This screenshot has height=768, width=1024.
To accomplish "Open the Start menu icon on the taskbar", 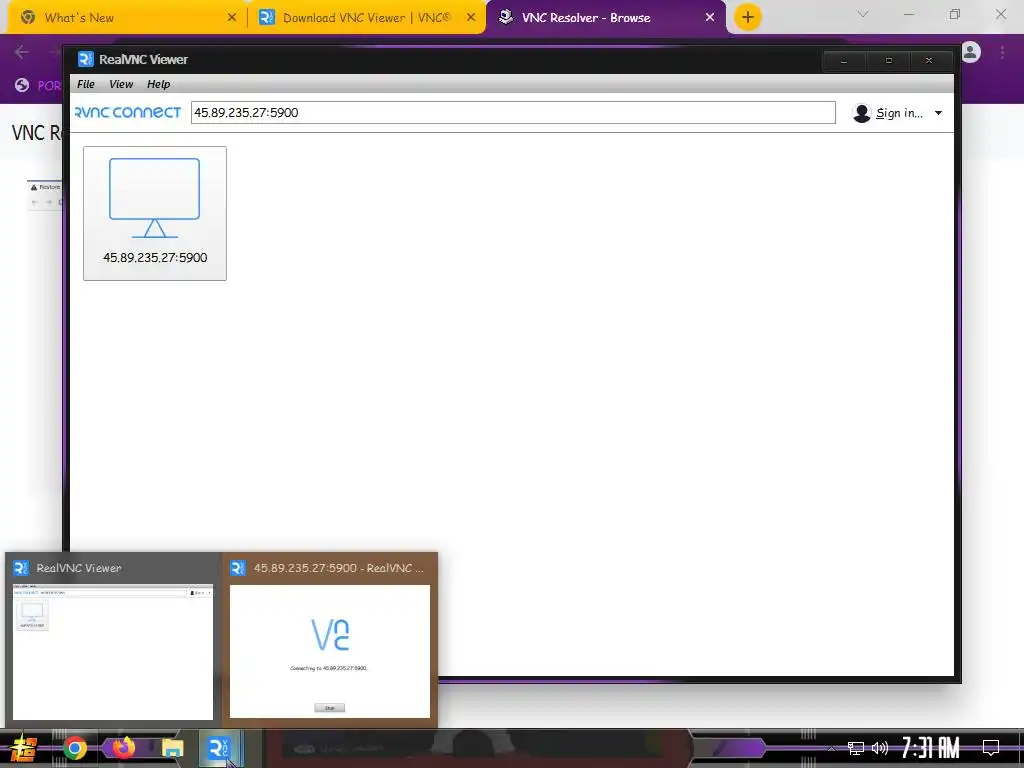I will (x=24, y=748).
